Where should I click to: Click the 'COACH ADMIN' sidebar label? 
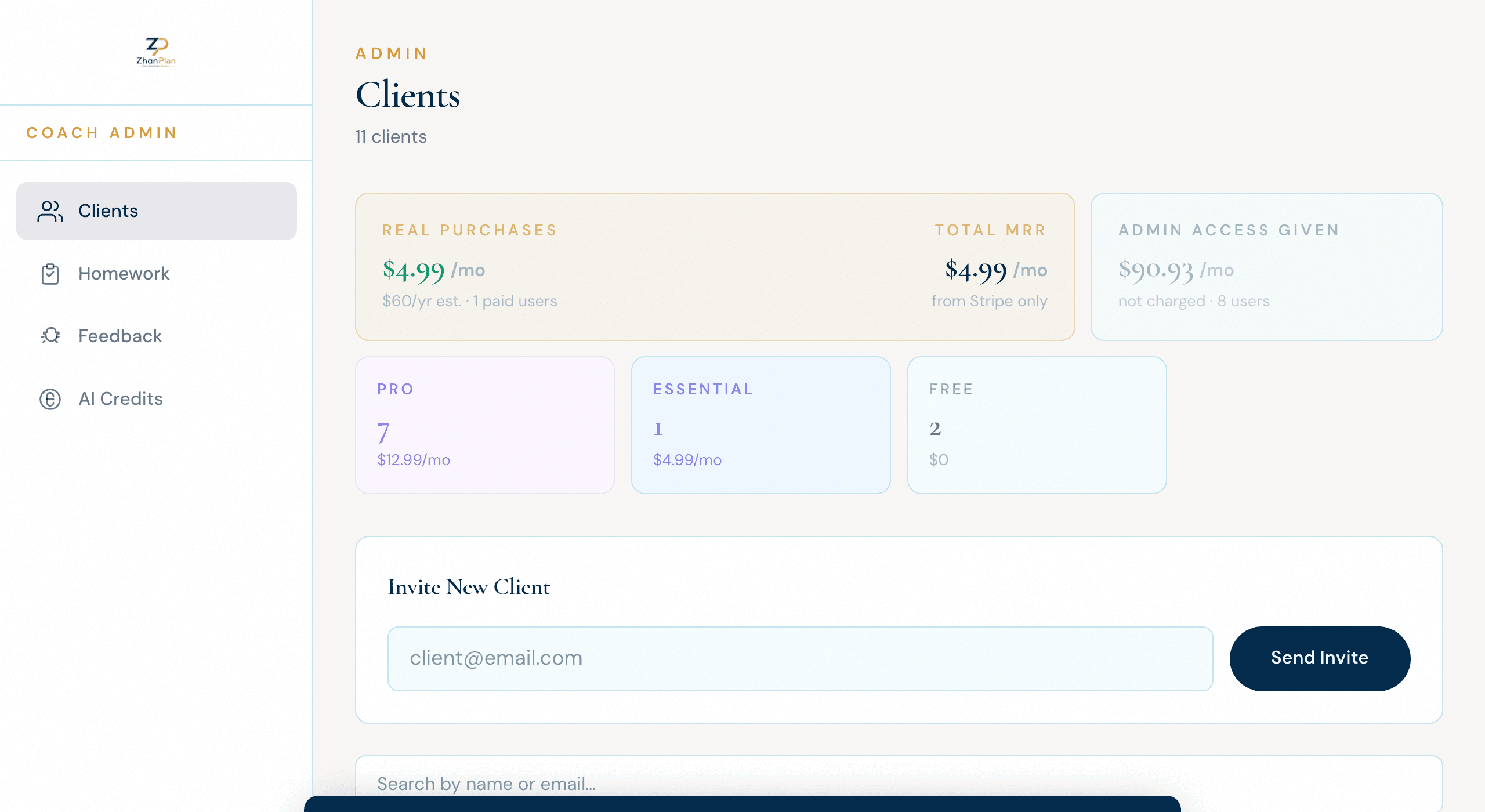(x=102, y=133)
